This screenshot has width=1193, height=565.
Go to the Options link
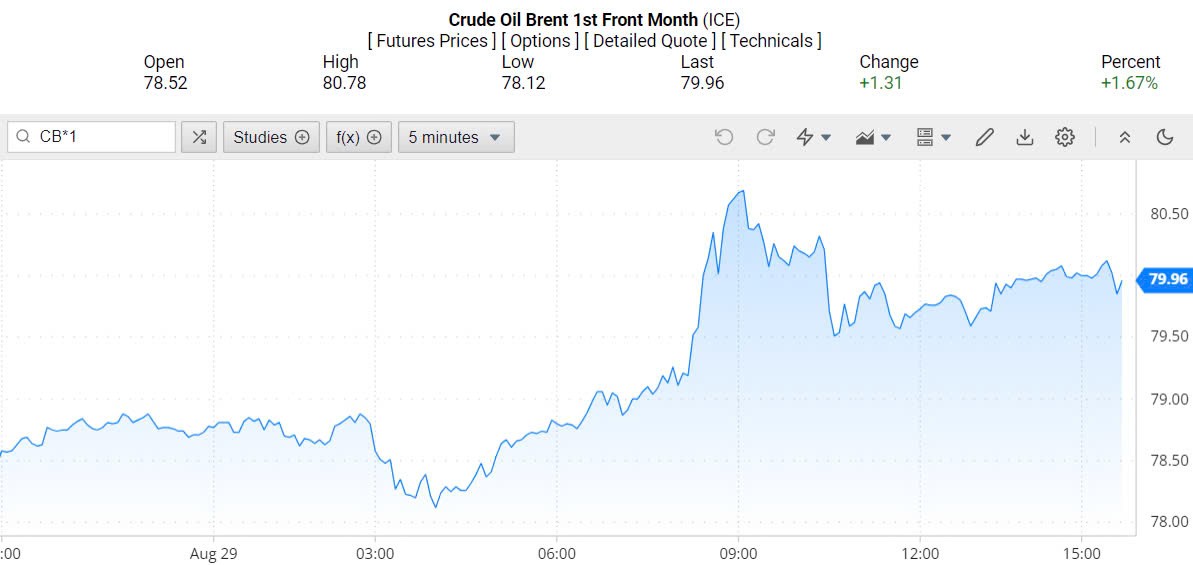coord(540,41)
